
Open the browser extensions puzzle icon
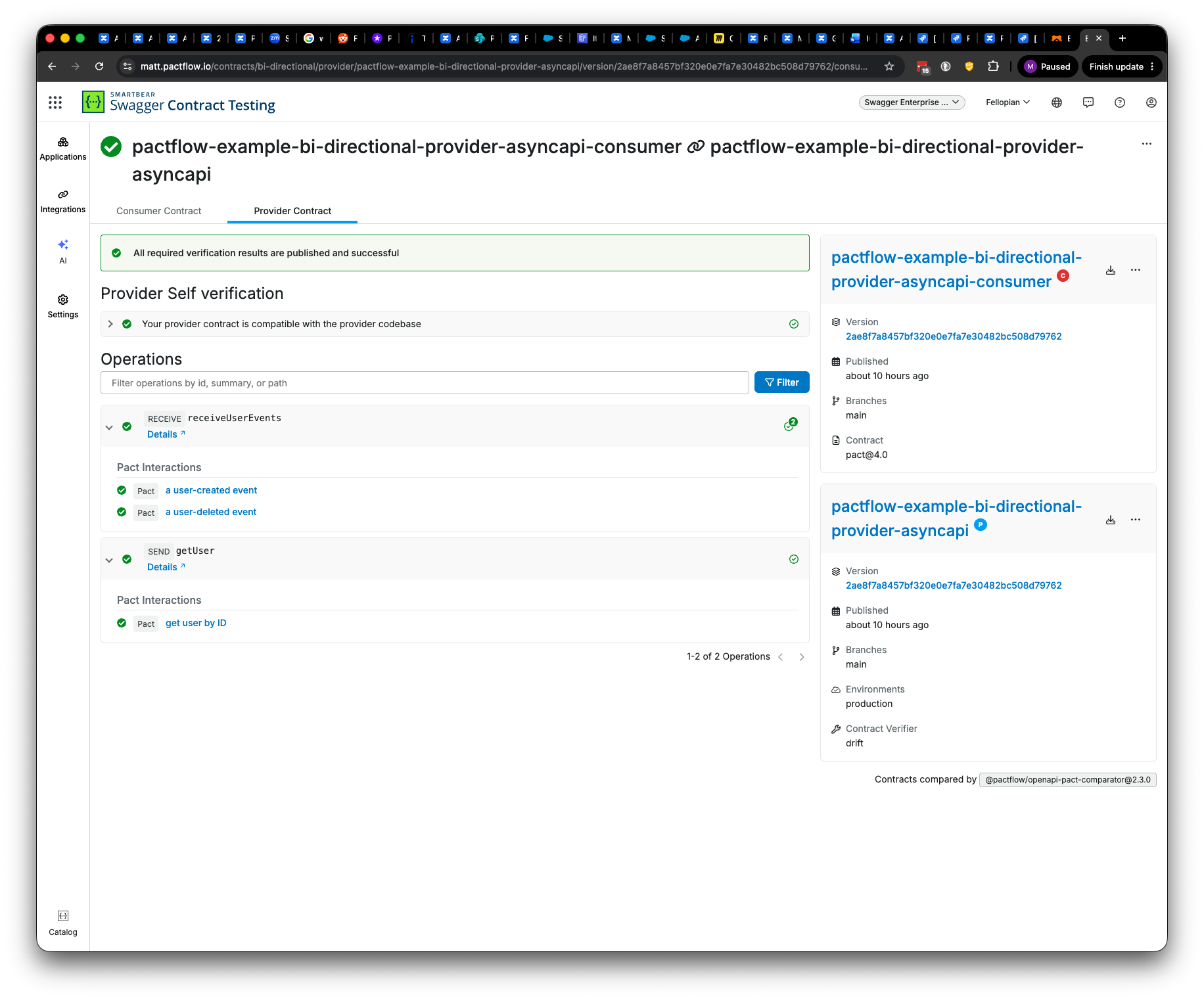pos(993,66)
